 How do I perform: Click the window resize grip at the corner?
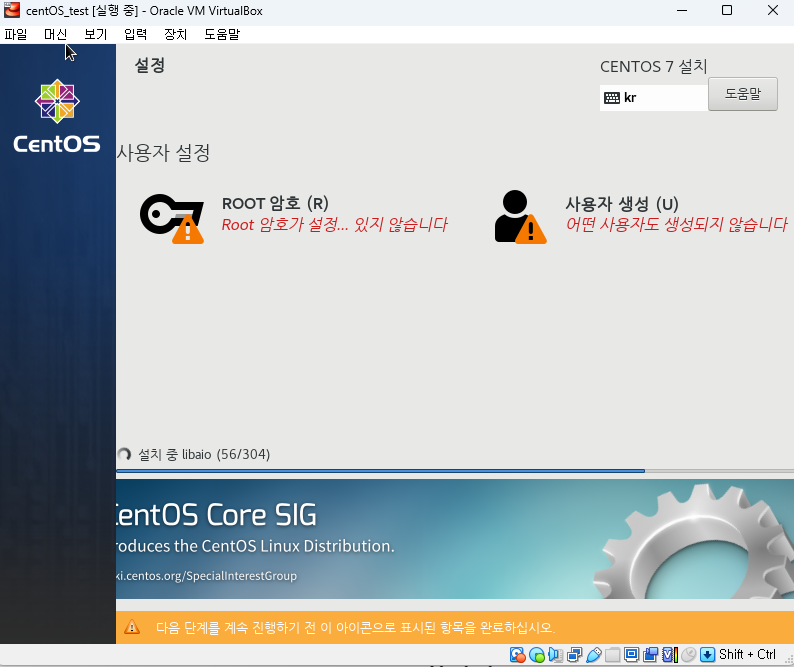788,659
